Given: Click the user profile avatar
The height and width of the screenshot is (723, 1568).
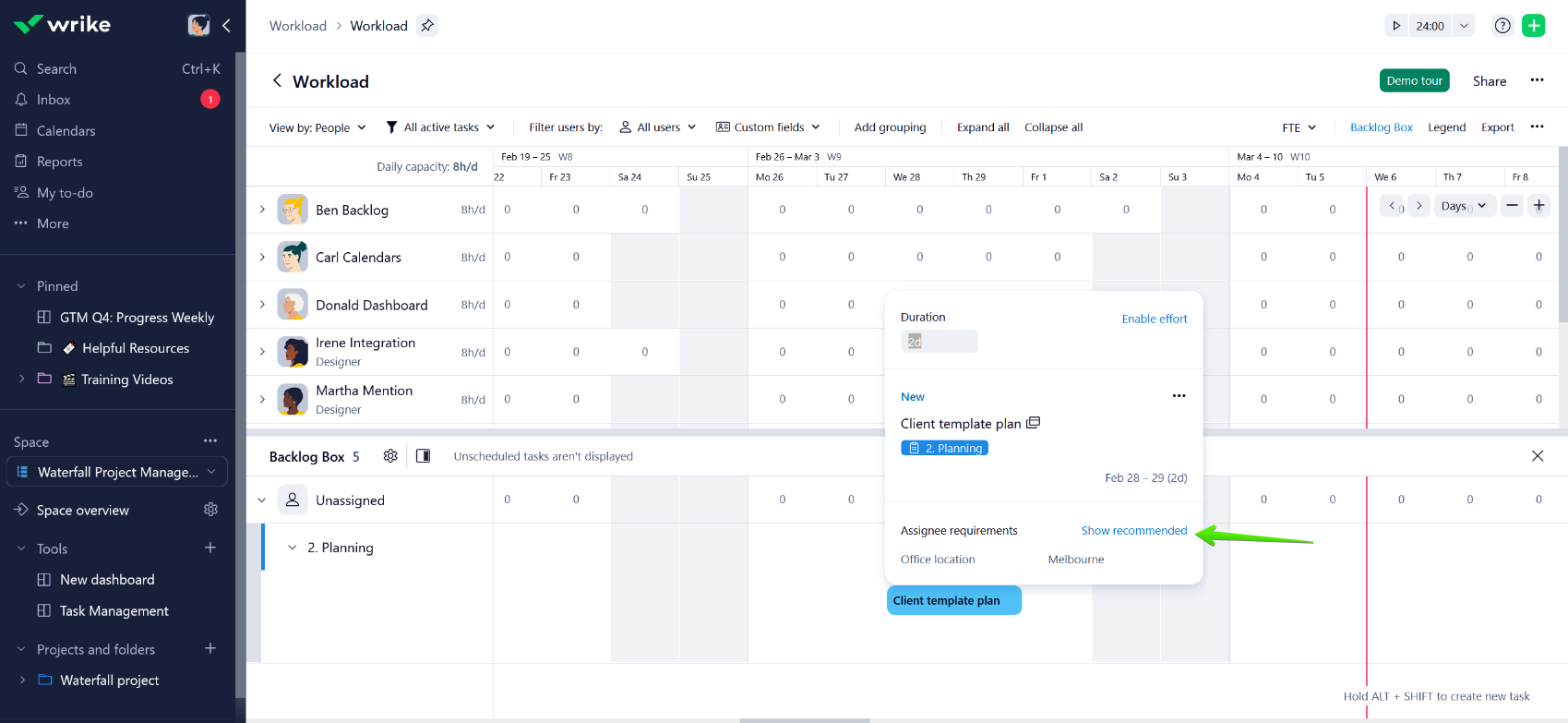Looking at the screenshot, I should [x=198, y=25].
